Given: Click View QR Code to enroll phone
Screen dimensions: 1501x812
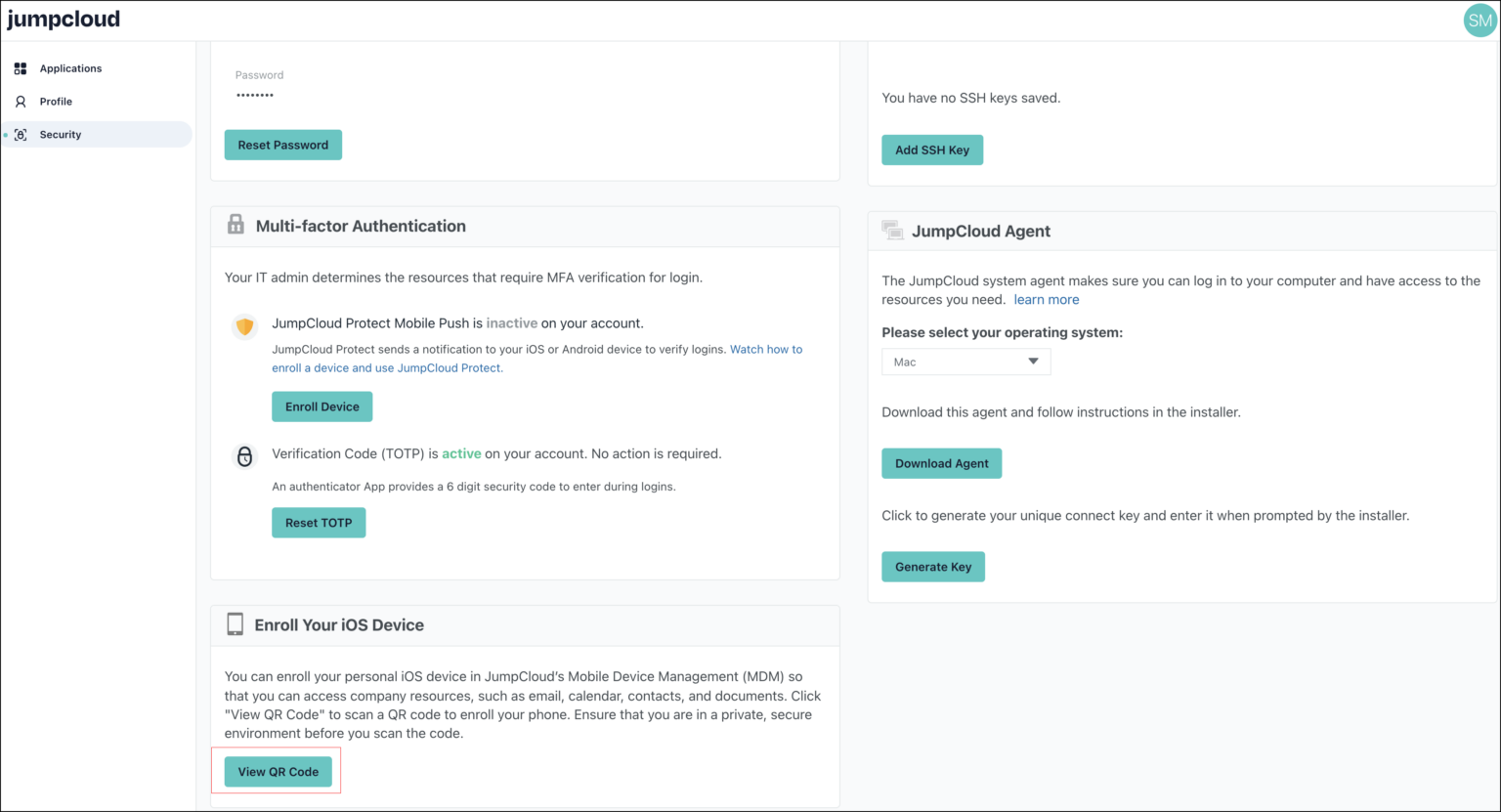Looking at the screenshot, I should (x=278, y=771).
